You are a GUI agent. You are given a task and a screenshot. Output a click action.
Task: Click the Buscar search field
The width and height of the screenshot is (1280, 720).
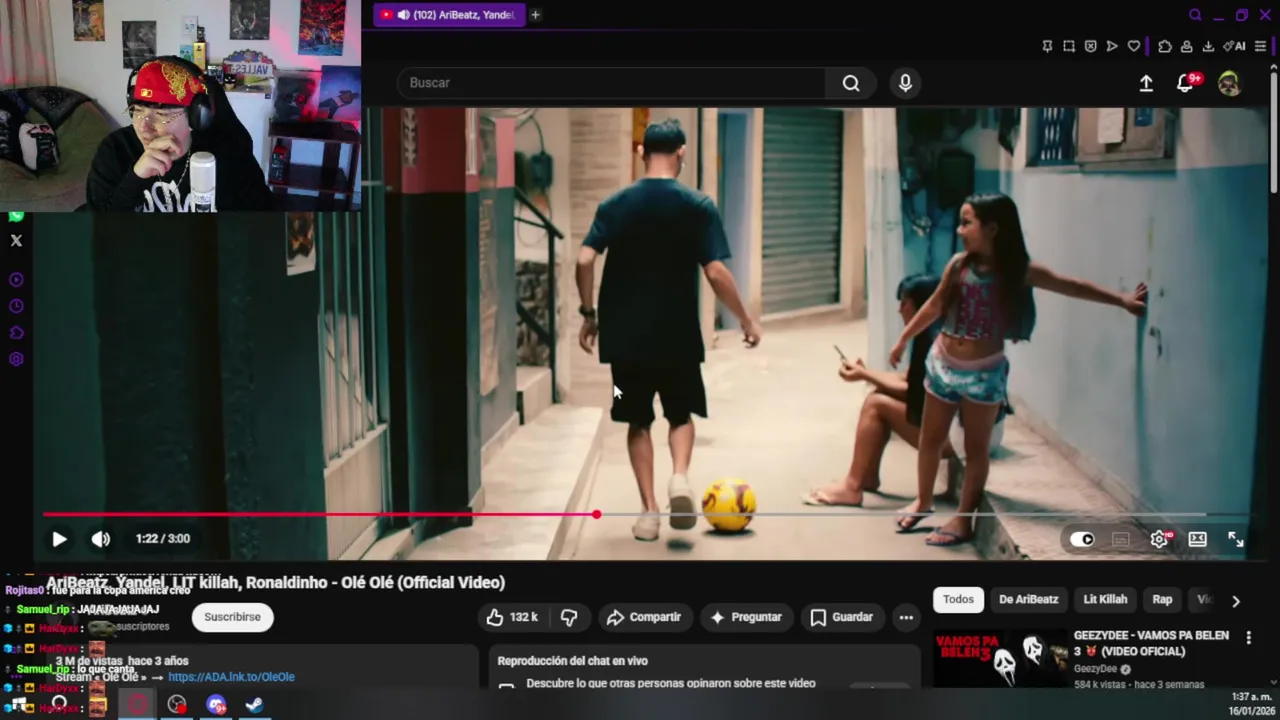(x=612, y=83)
